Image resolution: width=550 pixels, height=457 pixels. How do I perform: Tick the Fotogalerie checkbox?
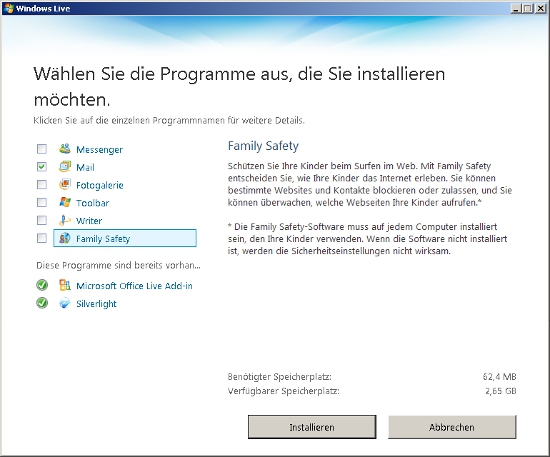pyautogui.click(x=42, y=184)
